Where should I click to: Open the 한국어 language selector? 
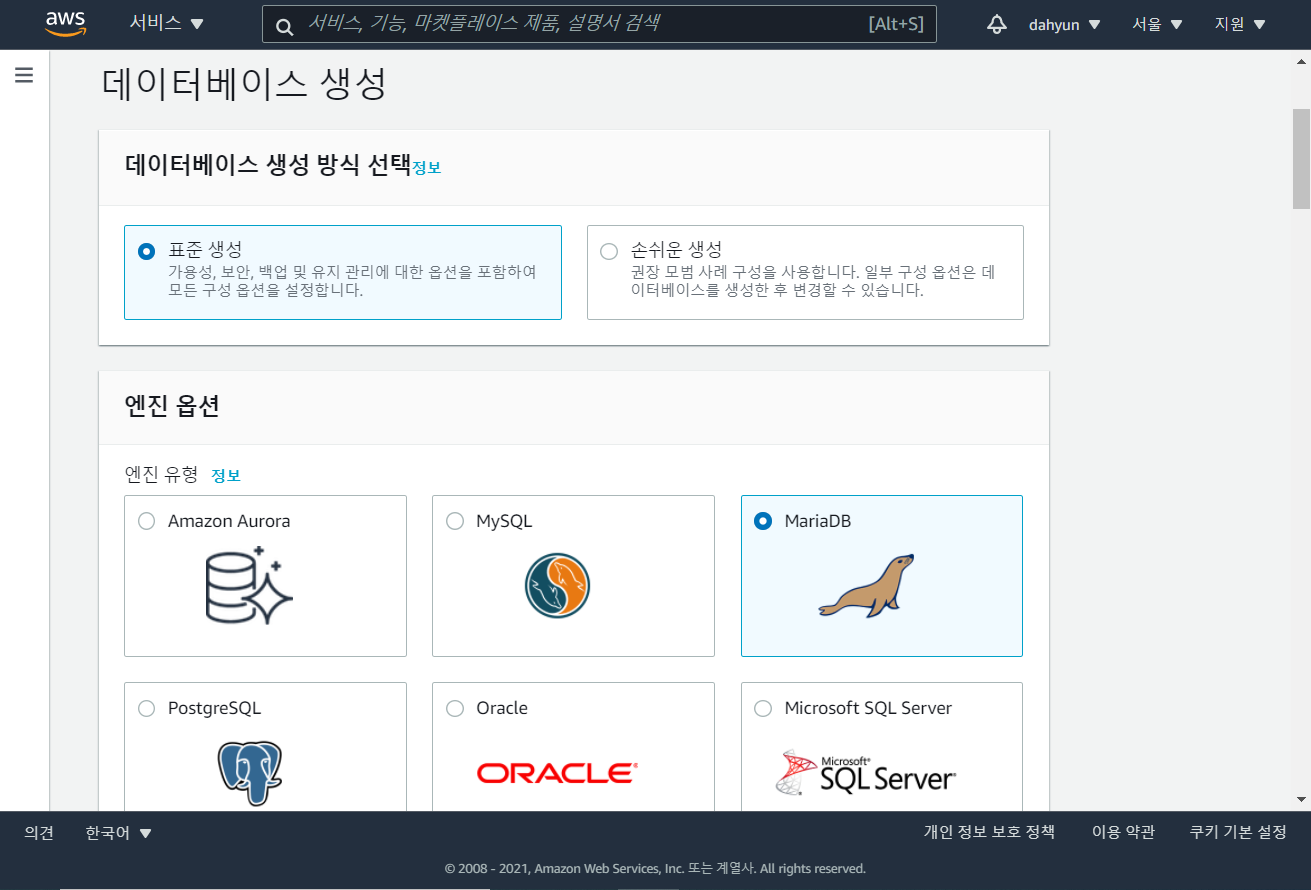[119, 833]
